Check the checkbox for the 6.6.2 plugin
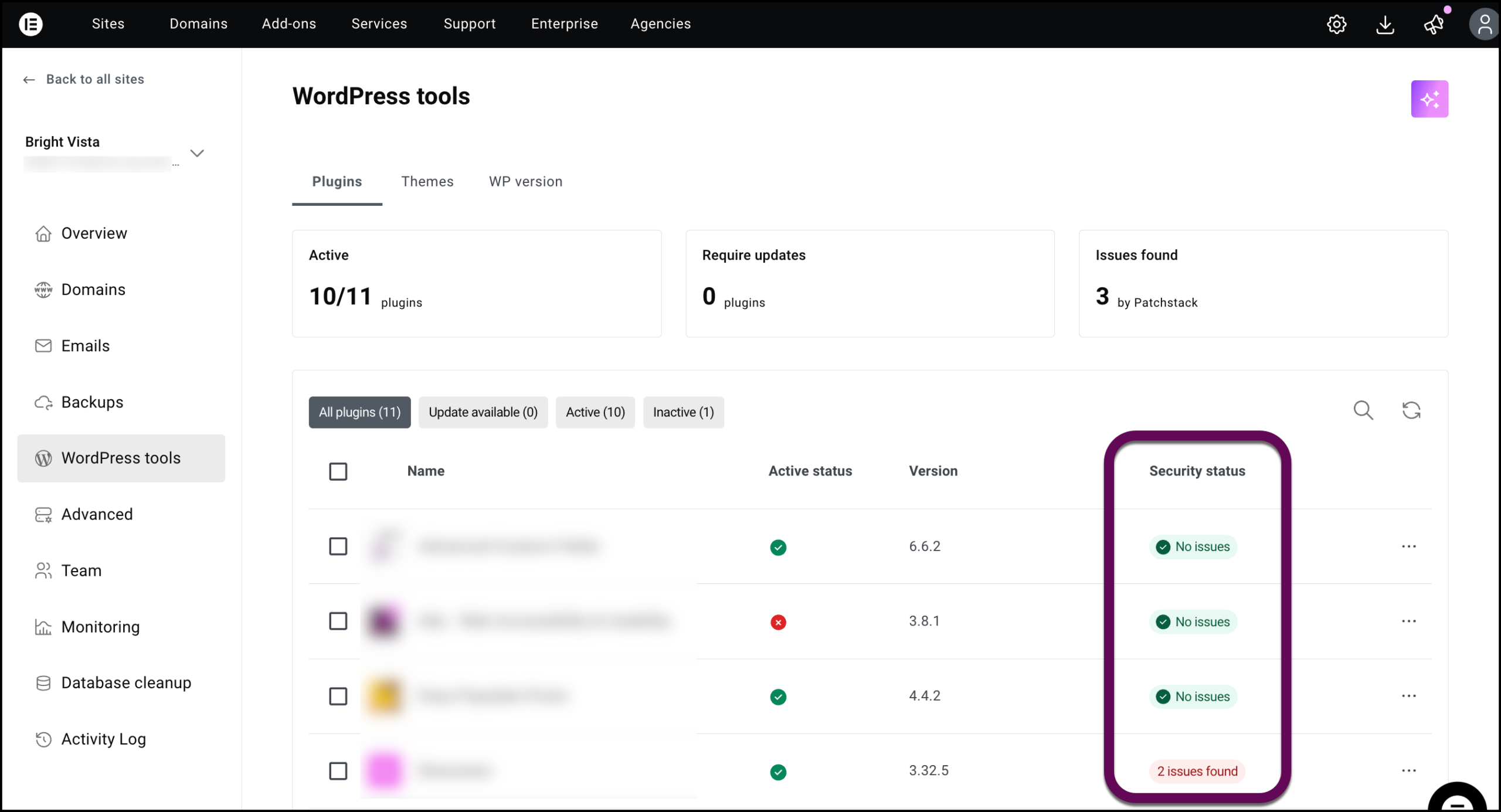The height and width of the screenshot is (812, 1501). pyautogui.click(x=338, y=546)
